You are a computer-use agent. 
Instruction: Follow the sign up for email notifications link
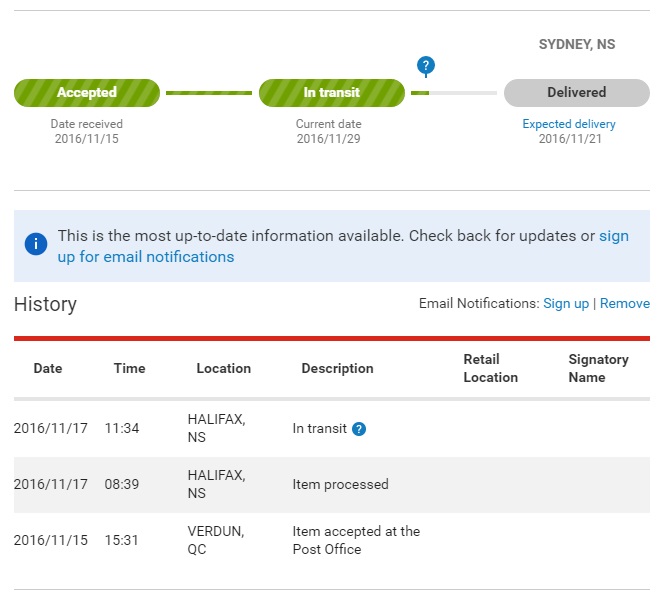[146, 257]
